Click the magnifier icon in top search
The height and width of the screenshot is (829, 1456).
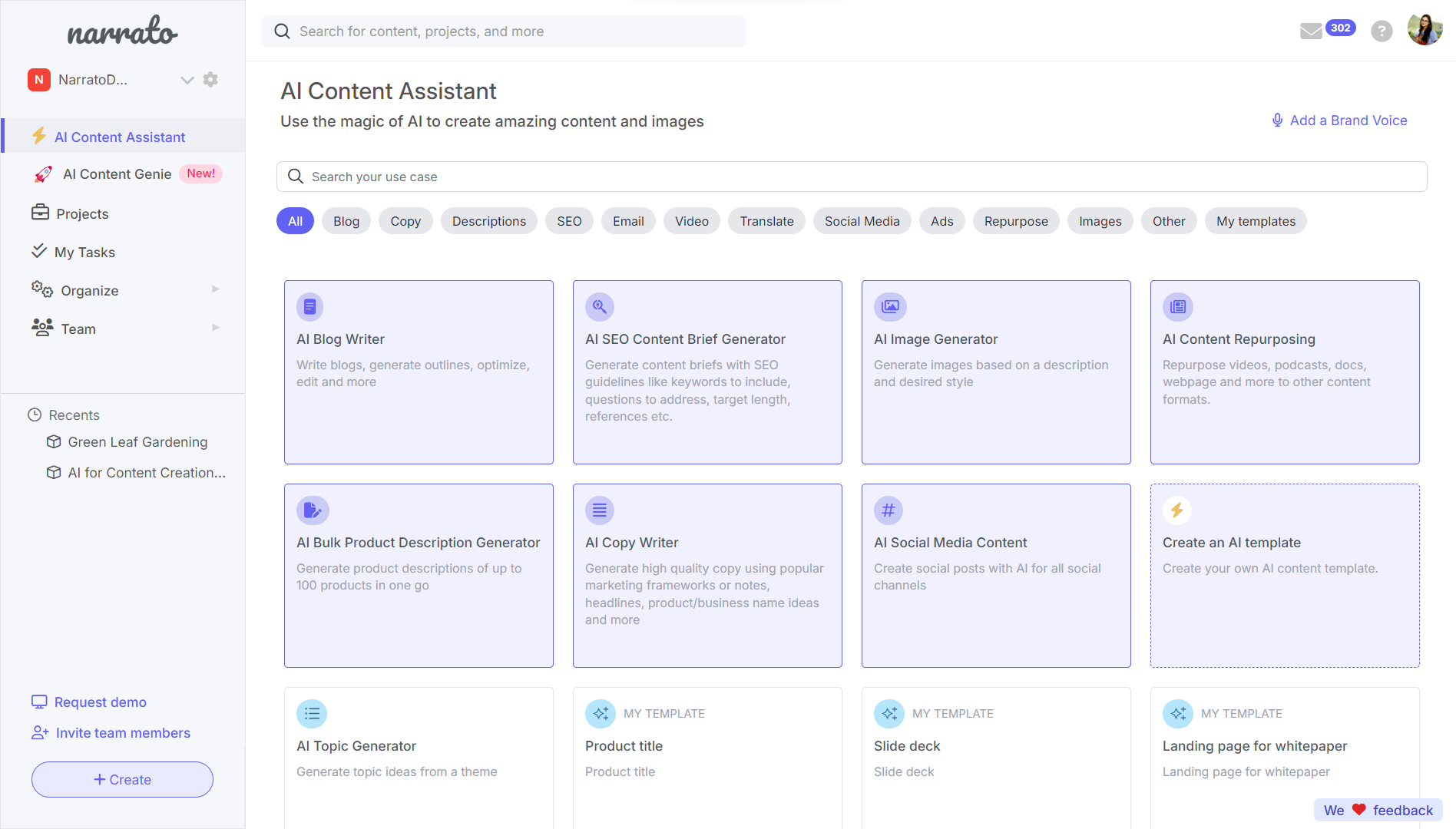[x=282, y=31]
